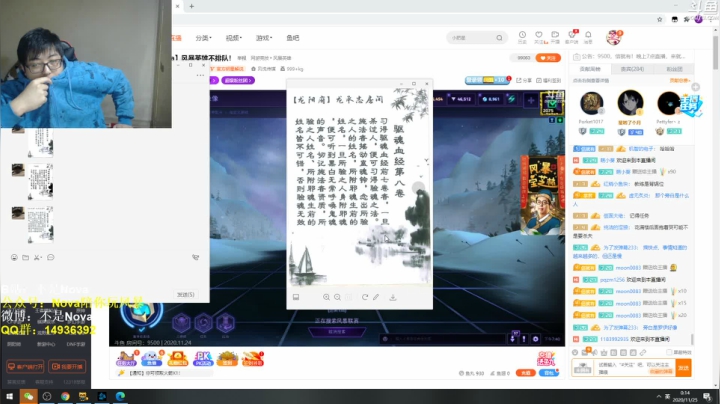The image size is (720, 404).
Task: Open Microsoft Edge from the Windows taskbar
Action: 120,396
